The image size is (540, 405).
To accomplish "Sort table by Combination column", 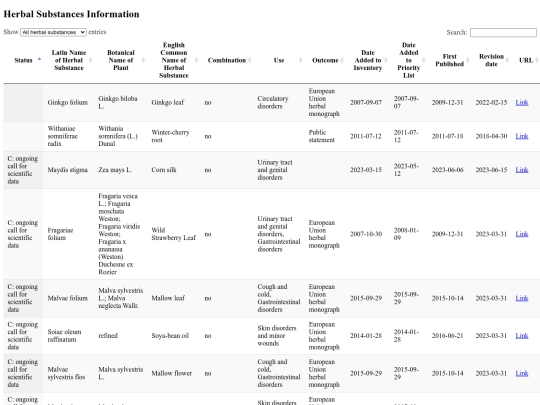I will tap(227, 60).
